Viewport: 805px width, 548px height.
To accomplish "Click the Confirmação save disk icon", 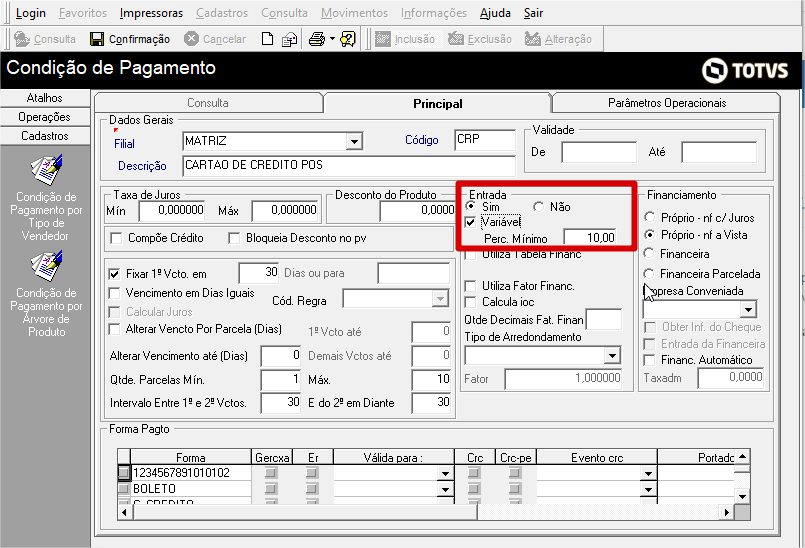I will [97, 39].
